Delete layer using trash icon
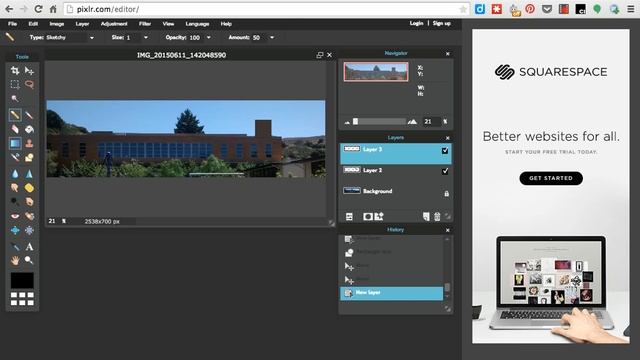The height and width of the screenshot is (360, 640). click(437, 217)
